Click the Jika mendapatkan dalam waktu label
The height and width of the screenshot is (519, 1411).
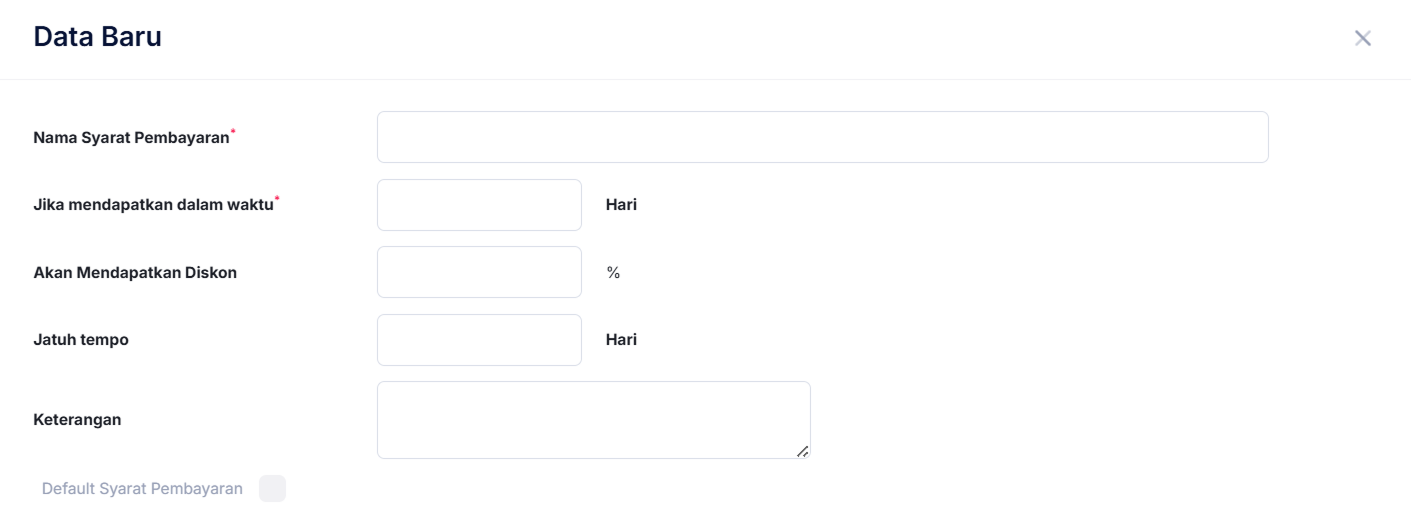tap(153, 205)
